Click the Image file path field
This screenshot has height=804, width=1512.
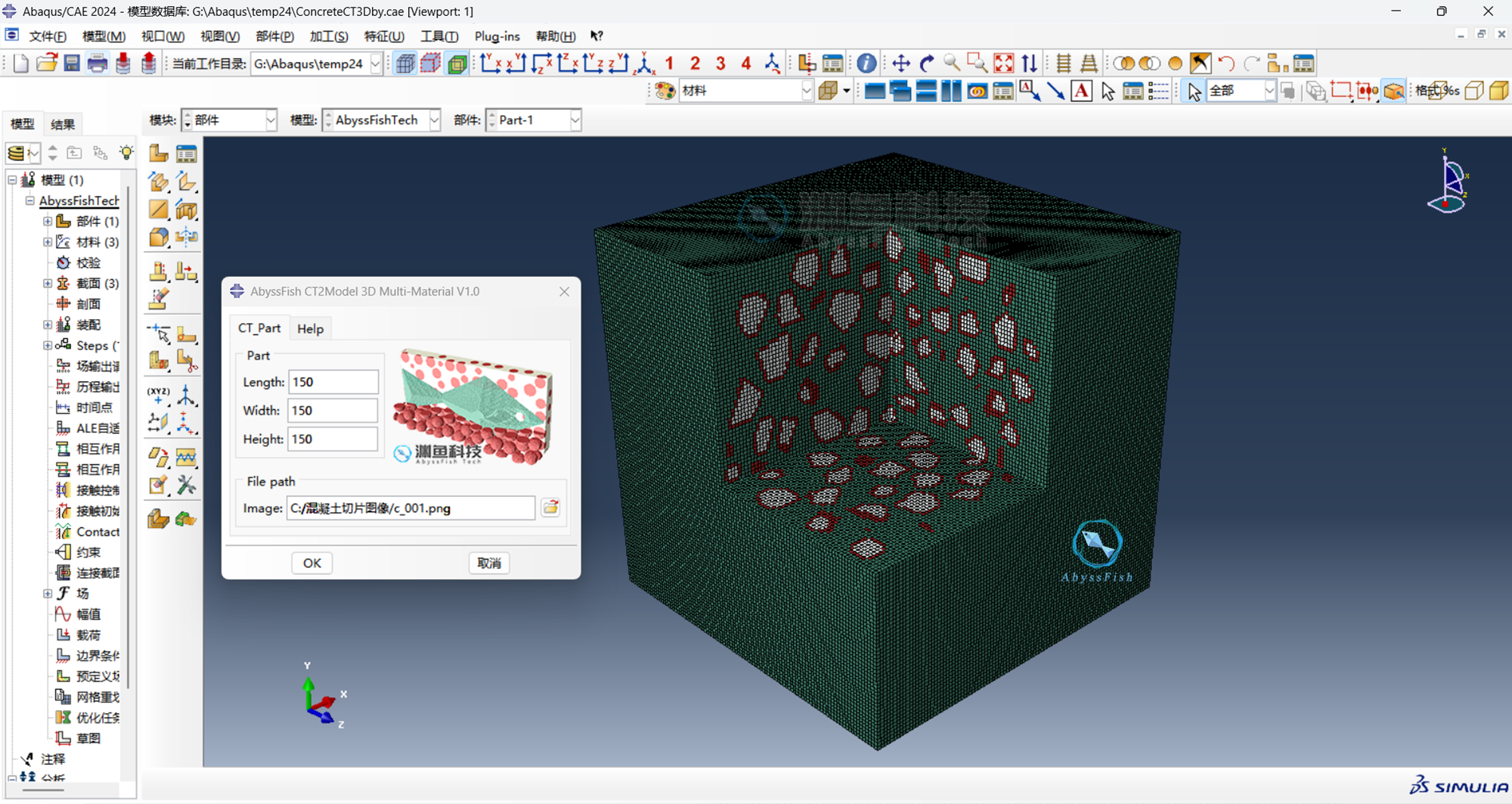(x=411, y=508)
